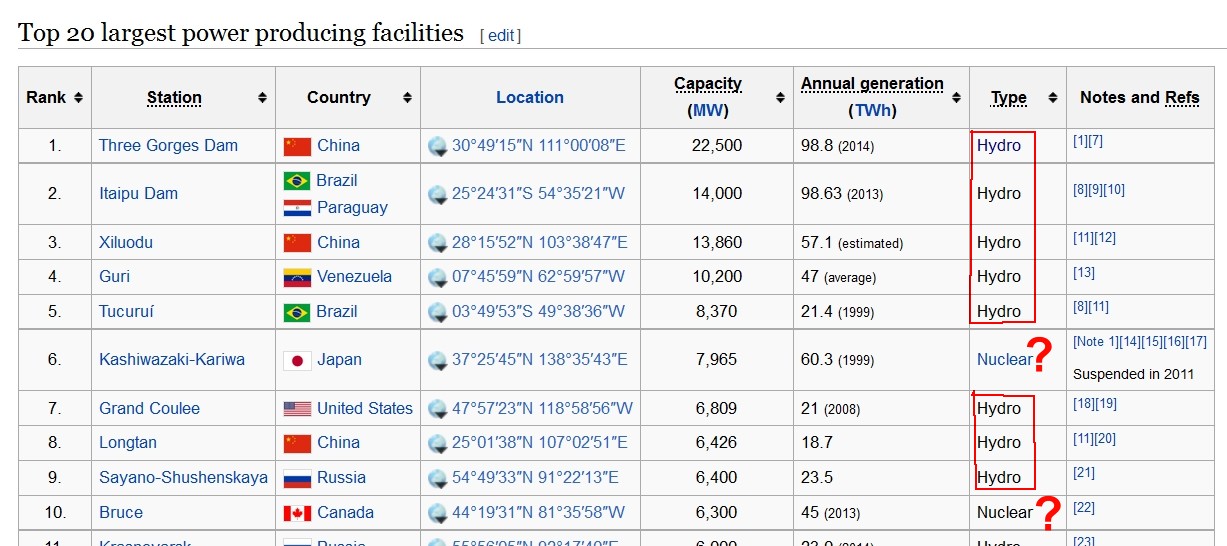1227x546 pixels.
Task: Open Bruce station link
Action: point(121,512)
